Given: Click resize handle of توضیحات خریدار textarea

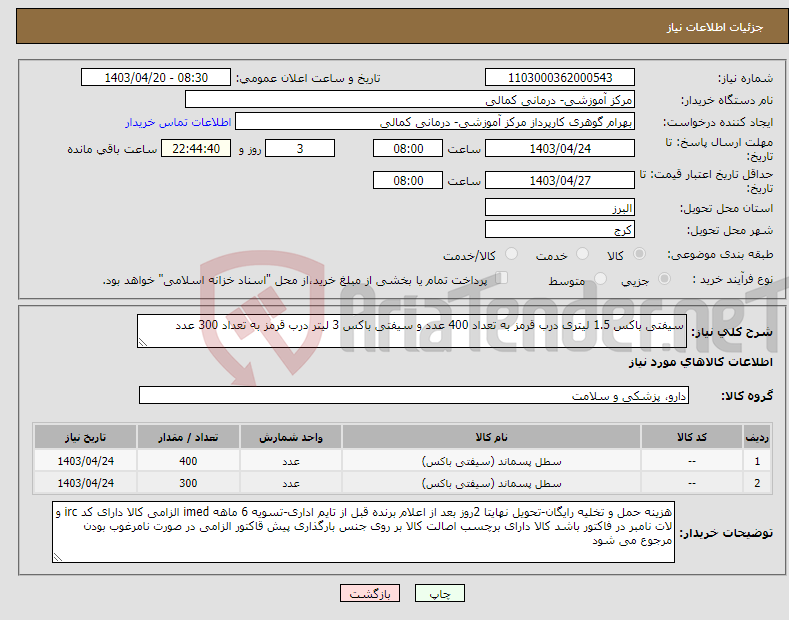Looking at the screenshot, I should pos(58,557).
